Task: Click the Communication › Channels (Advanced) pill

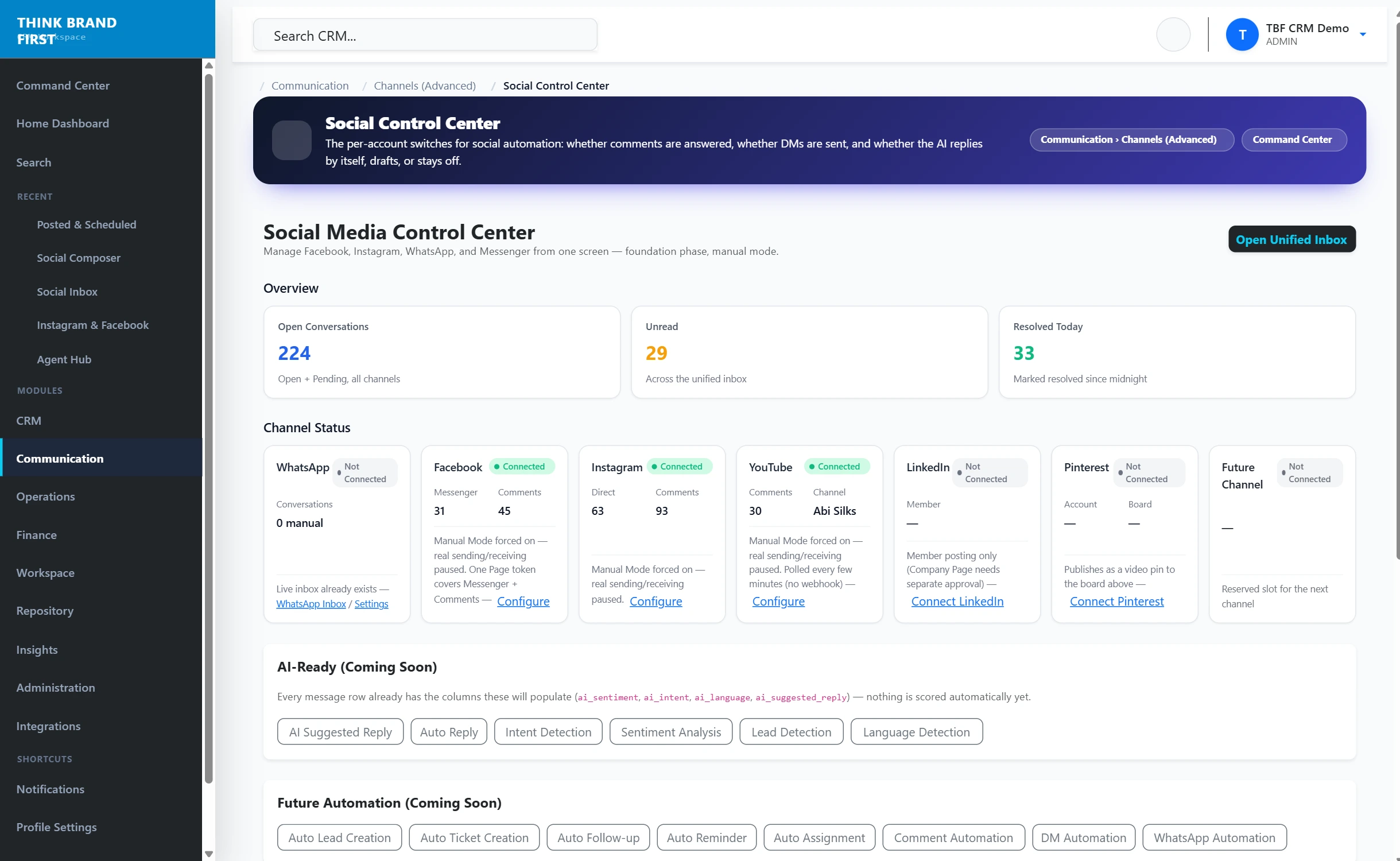Action: [1131, 139]
